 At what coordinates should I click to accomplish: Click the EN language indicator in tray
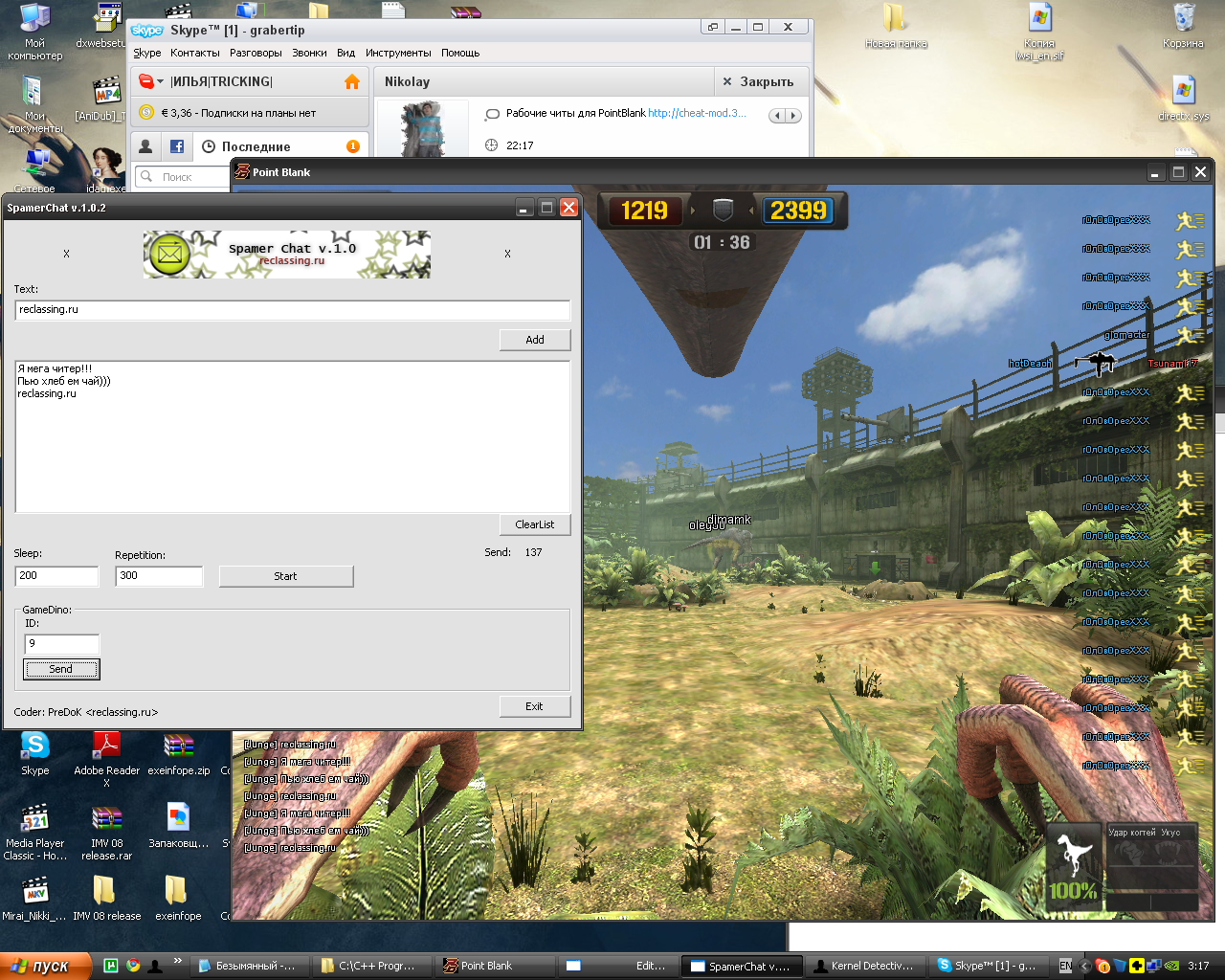pos(1066,966)
